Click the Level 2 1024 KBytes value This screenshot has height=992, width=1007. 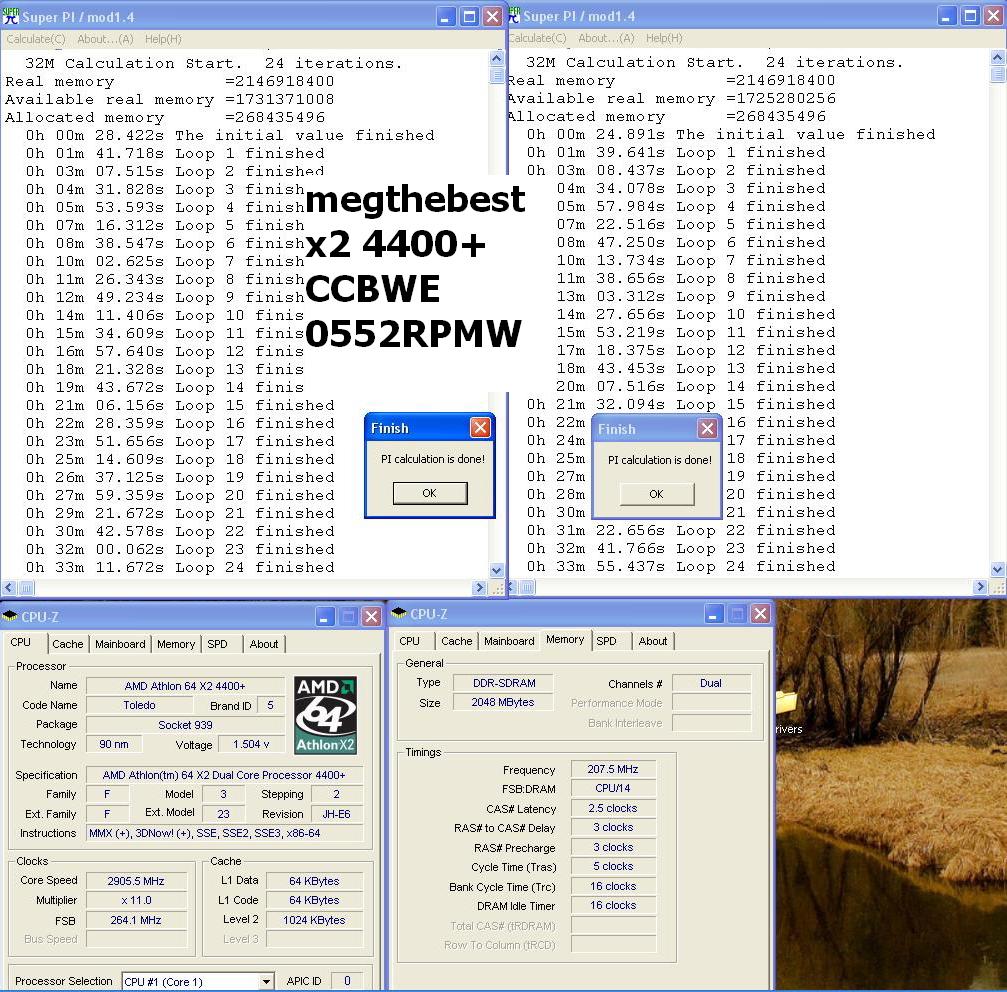tap(314, 920)
